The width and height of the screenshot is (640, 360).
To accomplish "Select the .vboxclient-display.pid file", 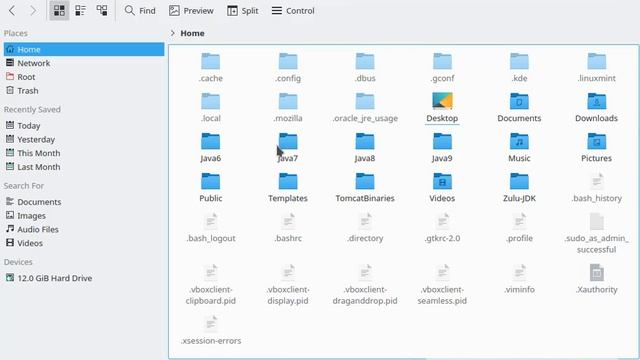I will (288, 284).
